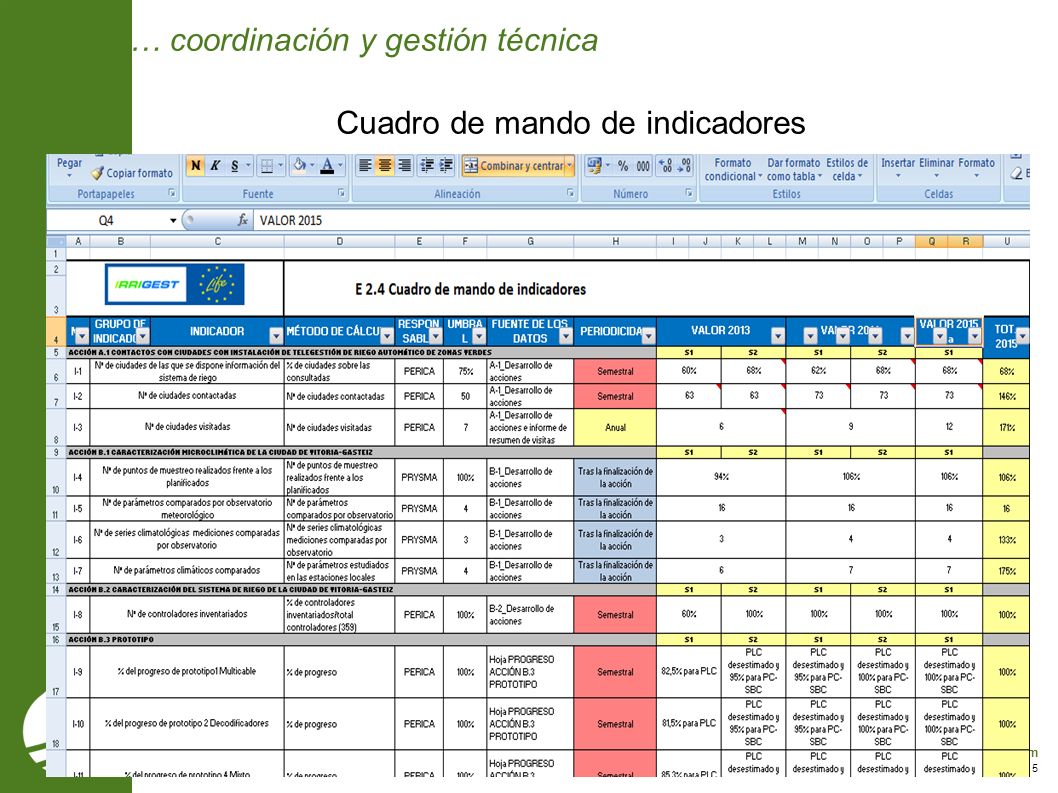Viewport: 1058px width, 793px height.
Task: Select column H header
Action: tap(615, 241)
